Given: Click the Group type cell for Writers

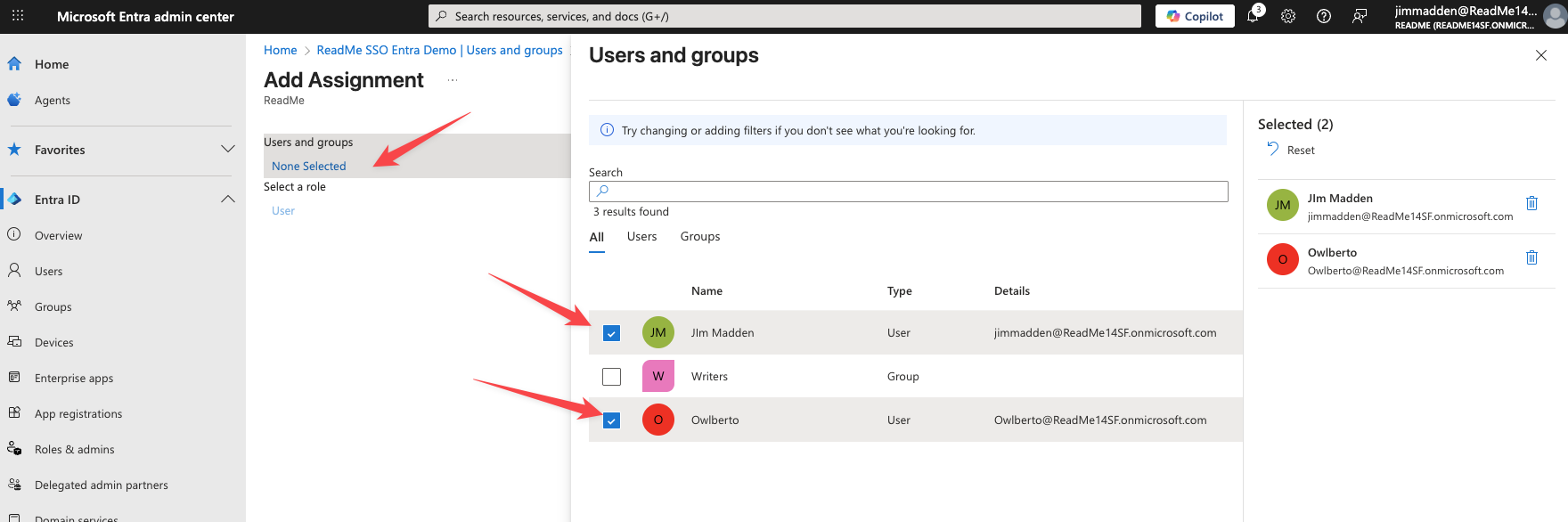Looking at the screenshot, I should pos(903,376).
